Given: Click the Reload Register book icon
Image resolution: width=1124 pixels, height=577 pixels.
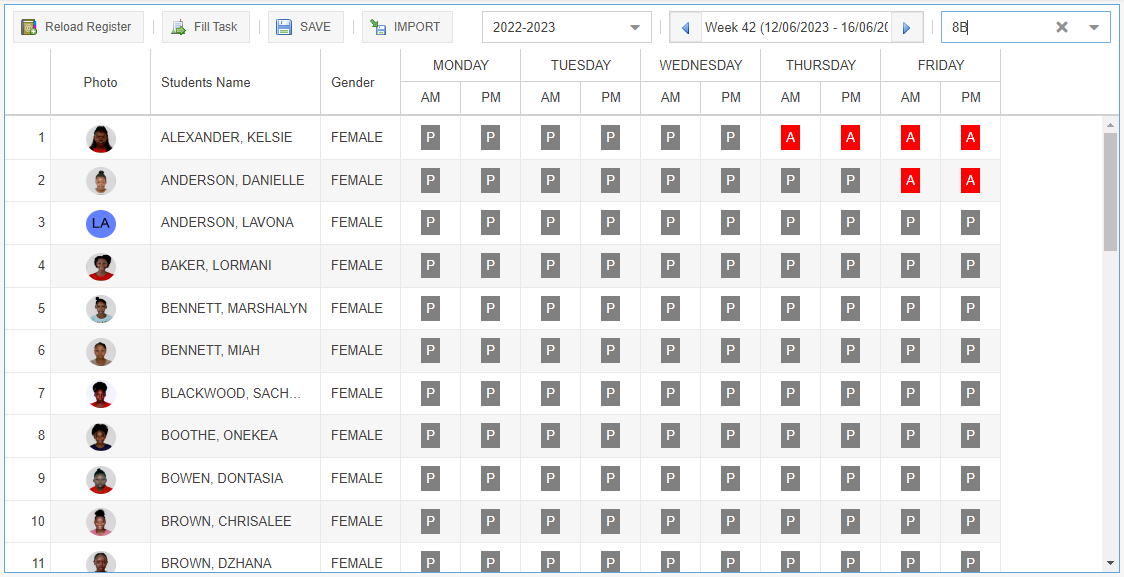Looking at the screenshot, I should (29, 27).
